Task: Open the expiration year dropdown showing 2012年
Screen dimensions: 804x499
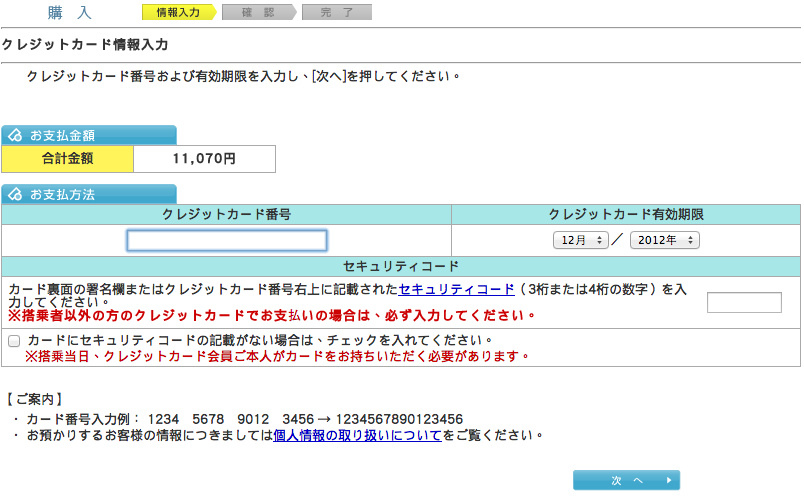Action: click(x=665, y=240)
